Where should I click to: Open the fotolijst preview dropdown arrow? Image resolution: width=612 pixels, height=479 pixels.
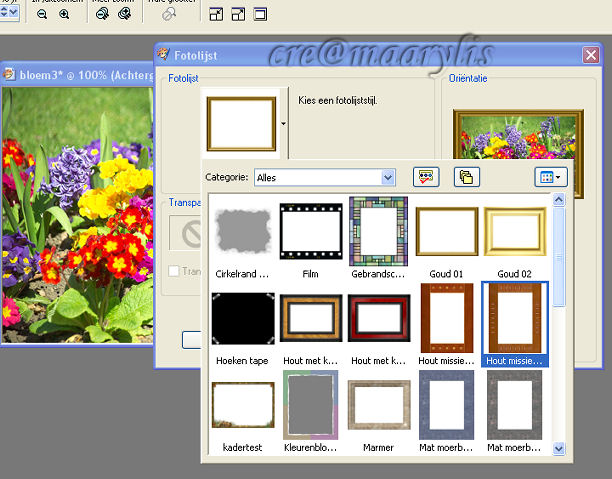point(283,124)
